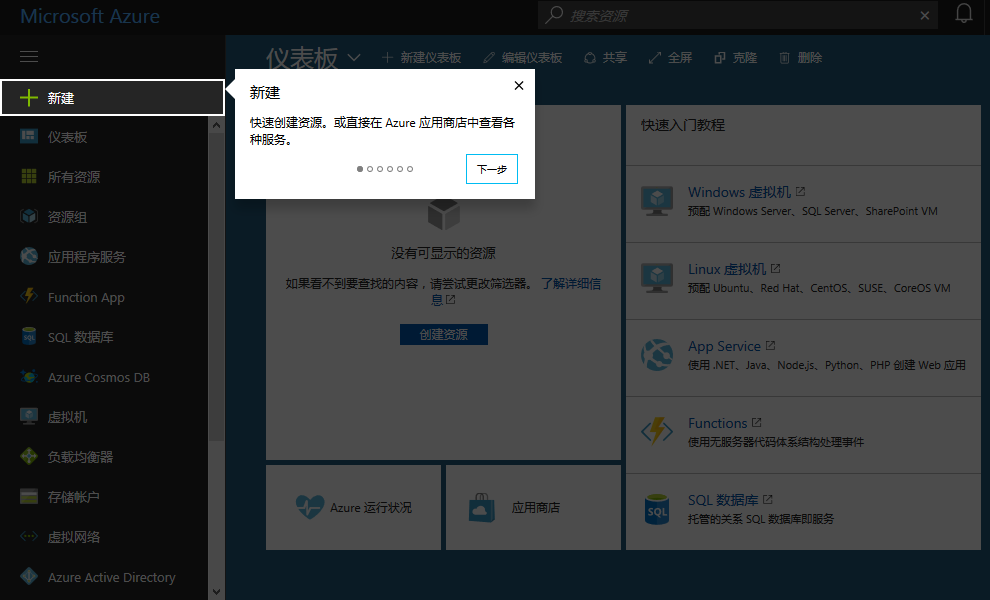Toggle the hamburger sidebar menu

click(29, 57)
